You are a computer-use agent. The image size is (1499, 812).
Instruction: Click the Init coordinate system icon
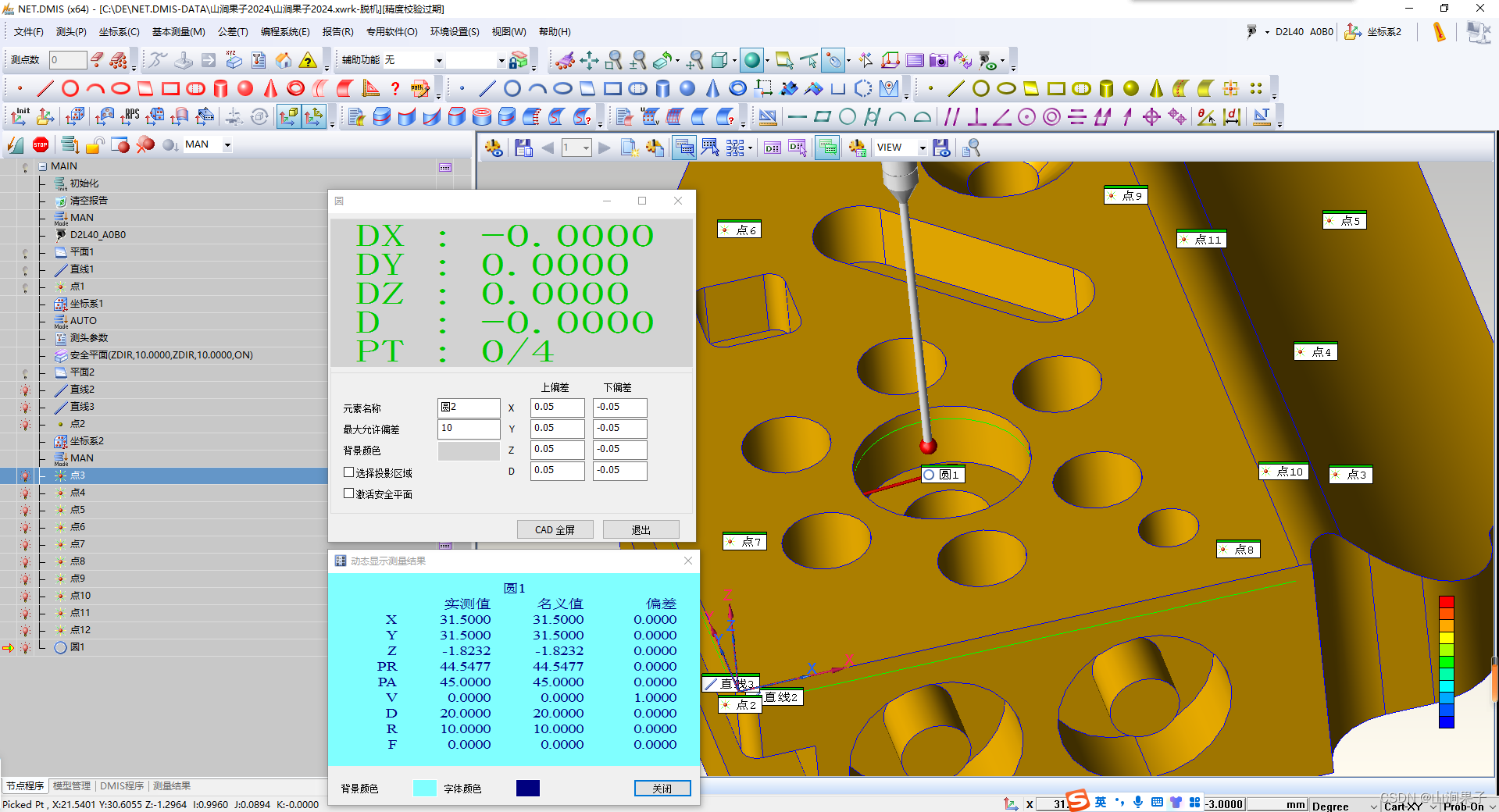20,116
